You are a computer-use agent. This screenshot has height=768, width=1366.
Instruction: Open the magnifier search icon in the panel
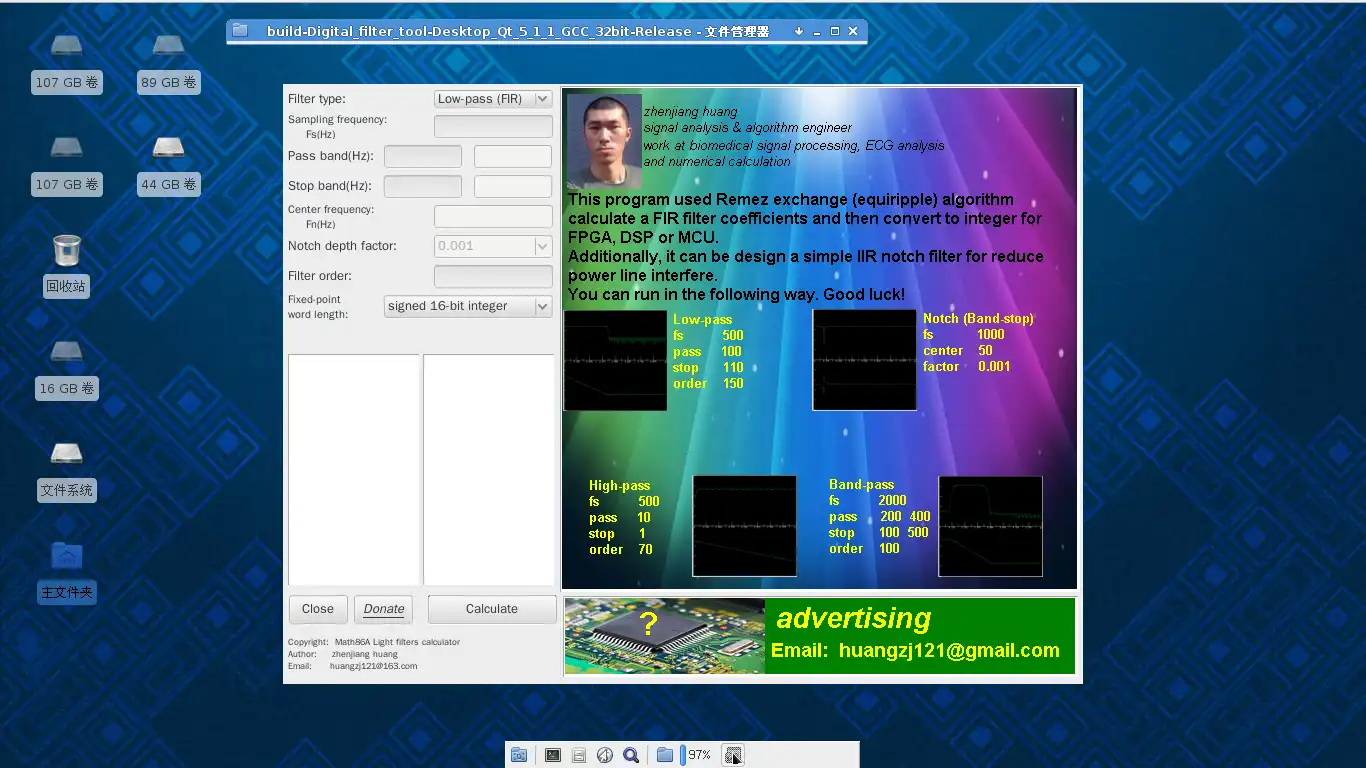point(631,755)
